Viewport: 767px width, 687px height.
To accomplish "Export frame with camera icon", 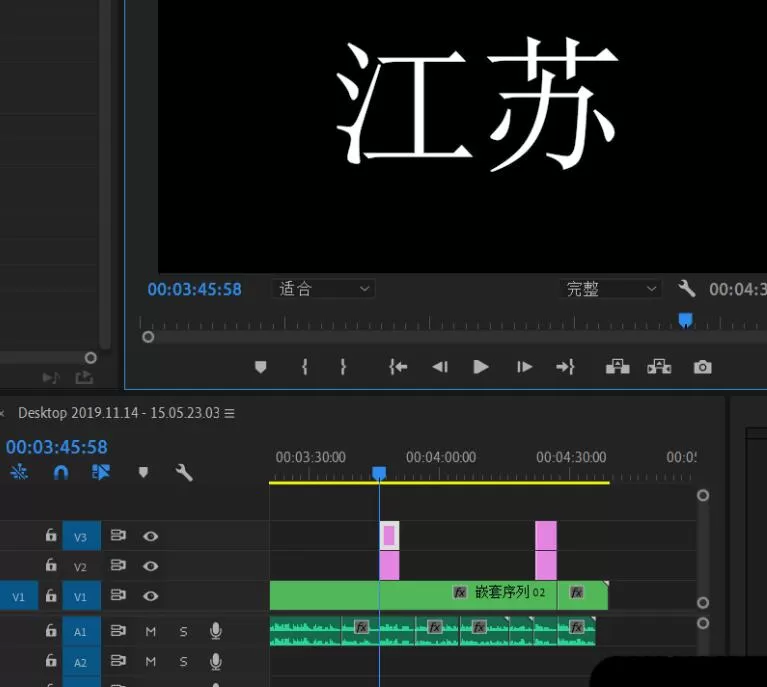I will 702,367.
